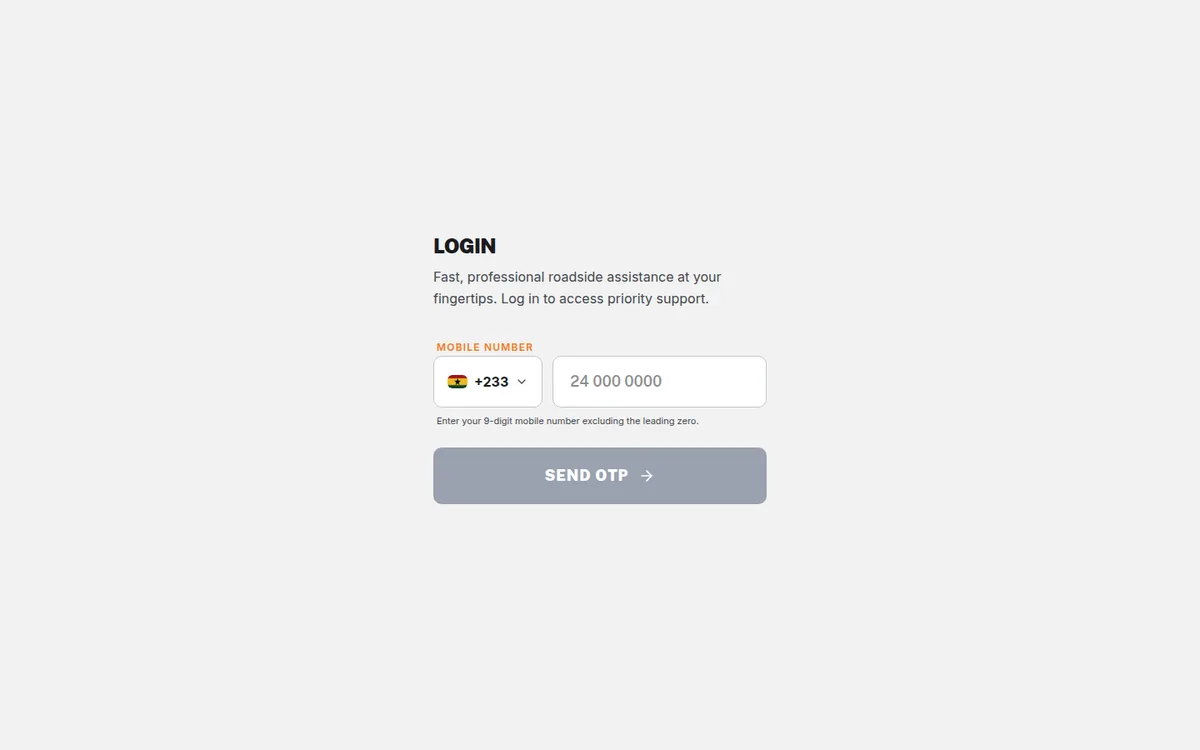Click the 24 000 0000 placeholder text

pos(616,381)
